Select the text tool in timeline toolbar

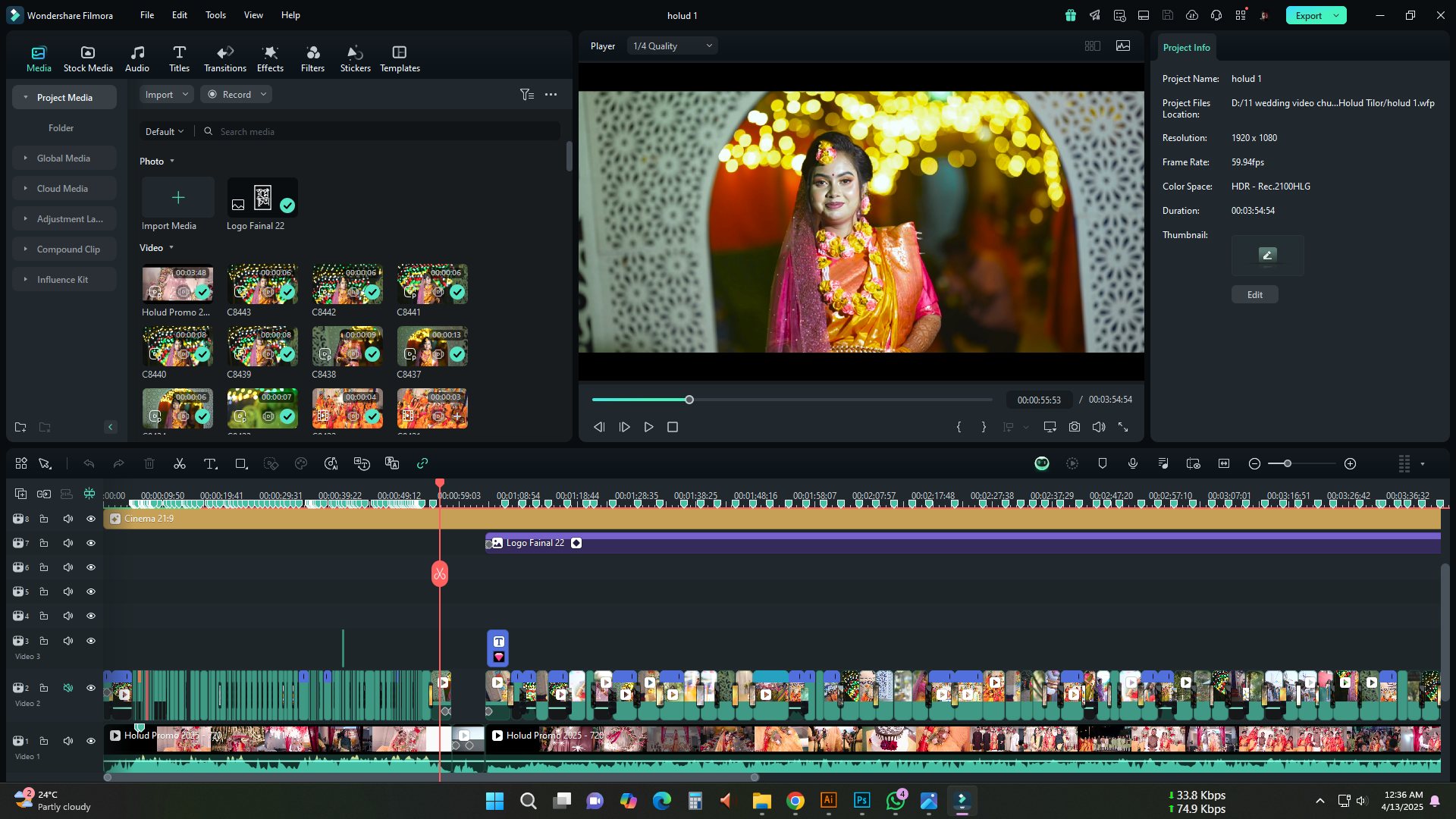[x=210, y=463]
